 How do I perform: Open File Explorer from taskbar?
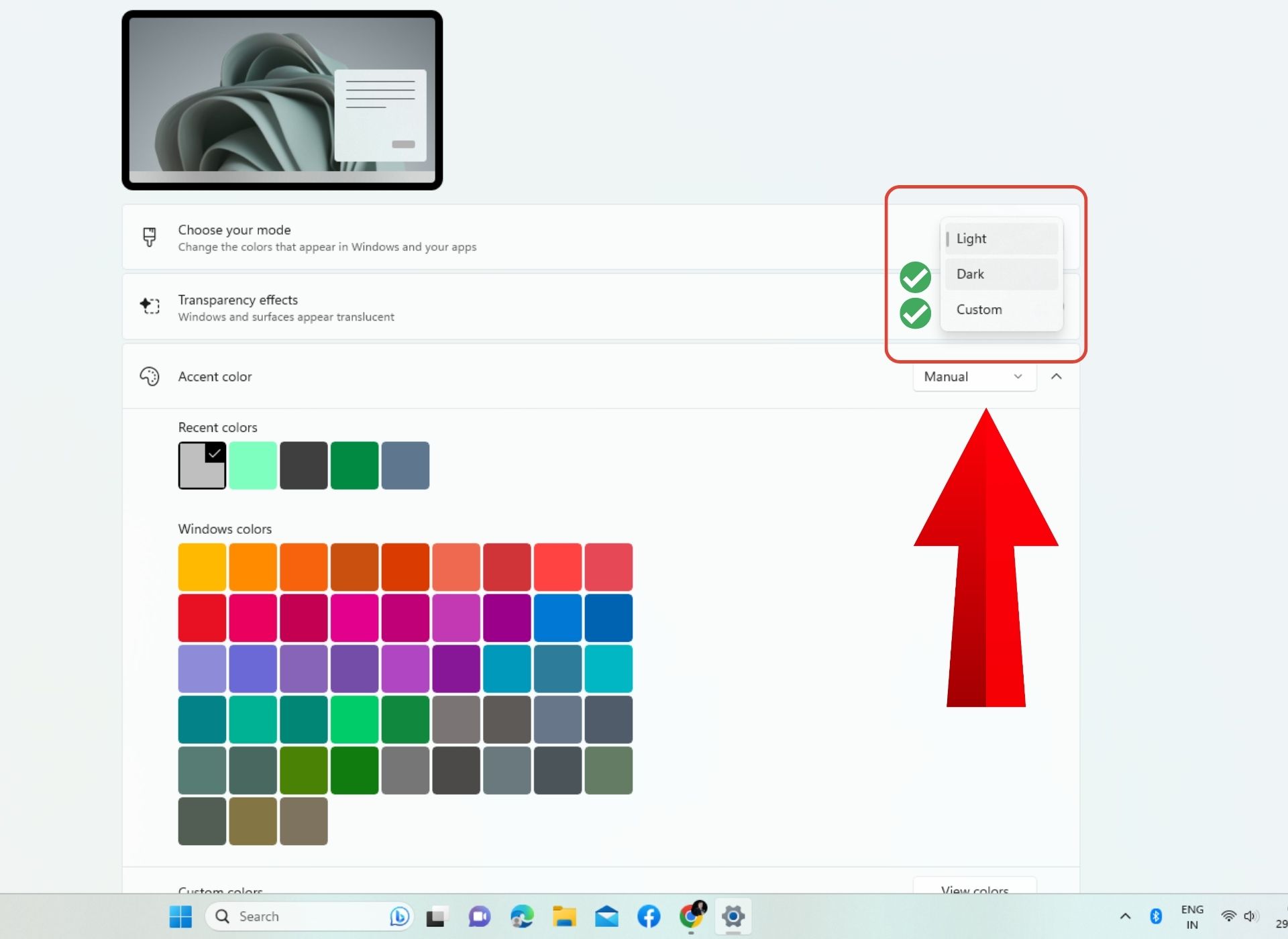click(x=564, y=916)
